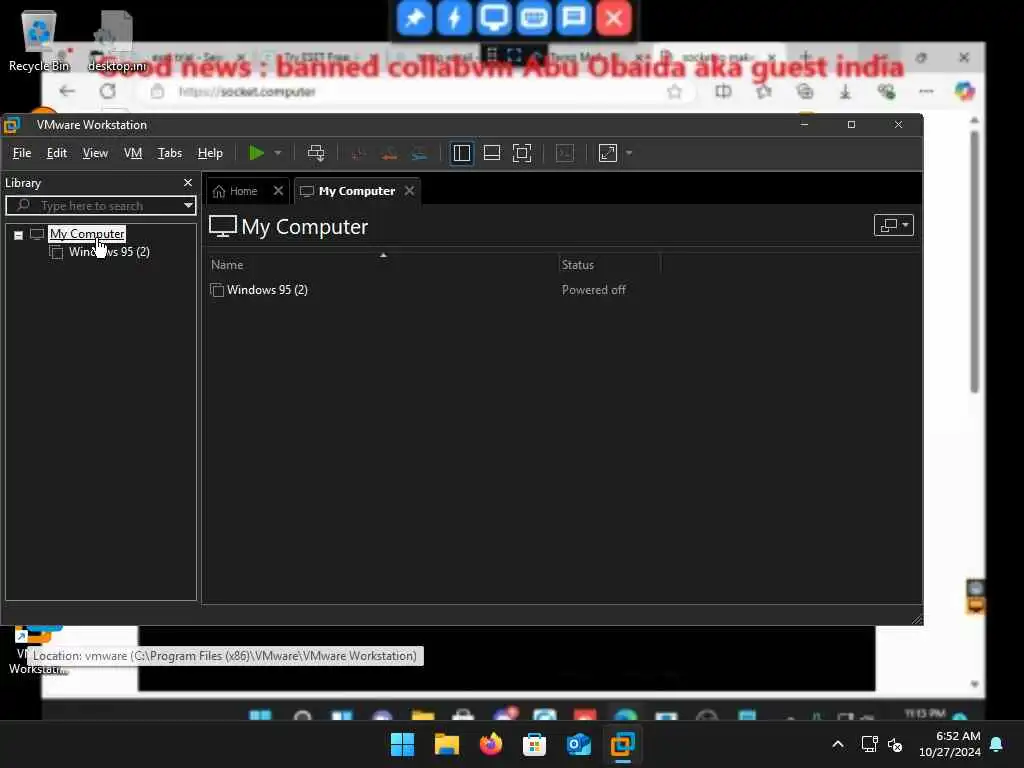Image resolution: width=1024 pixels, height=768 pixels.
Task: Click the monitor icon in remote toolbar
Action: 494,18
